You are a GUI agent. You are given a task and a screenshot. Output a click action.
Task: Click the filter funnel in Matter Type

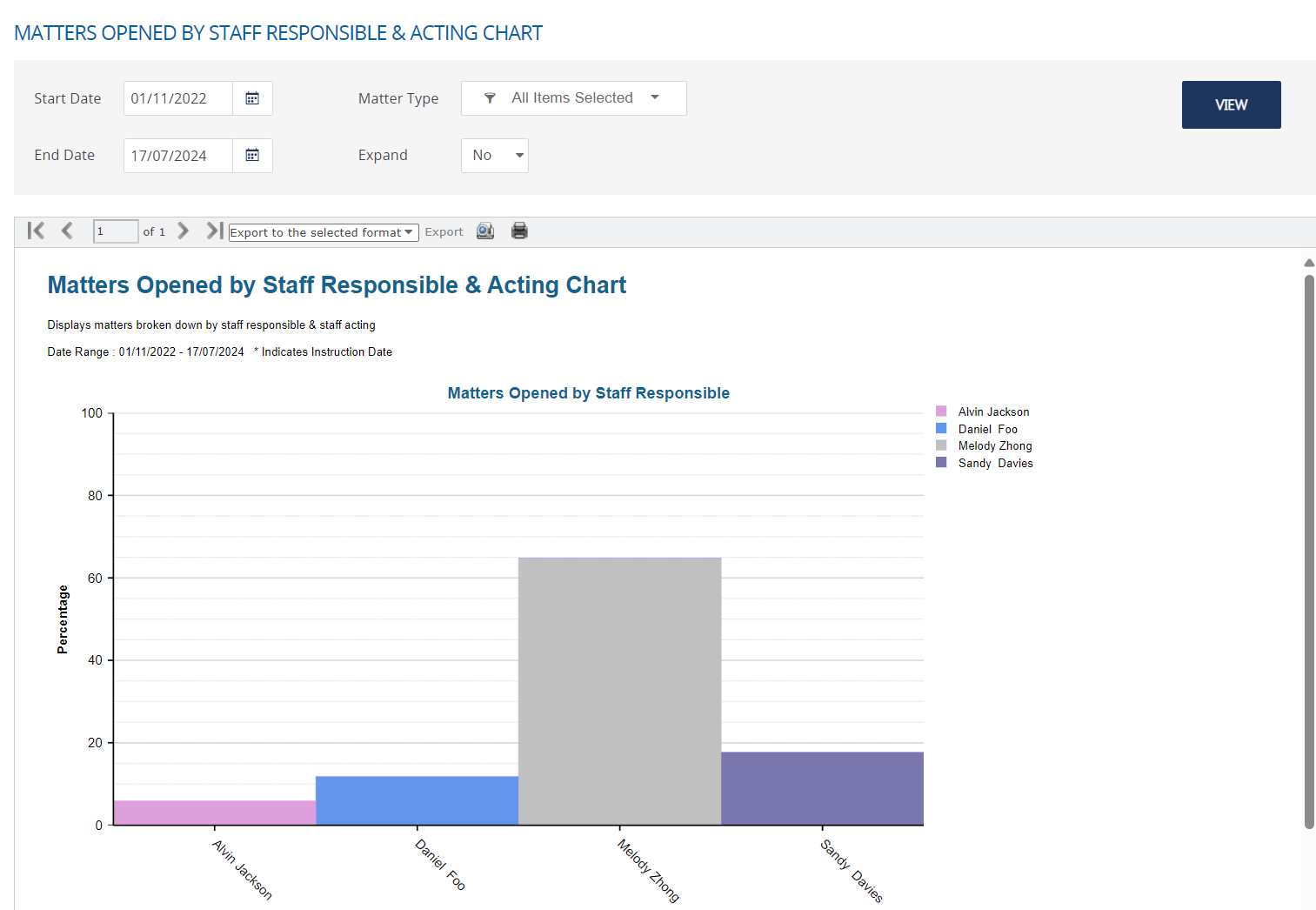tap(490, 97)
